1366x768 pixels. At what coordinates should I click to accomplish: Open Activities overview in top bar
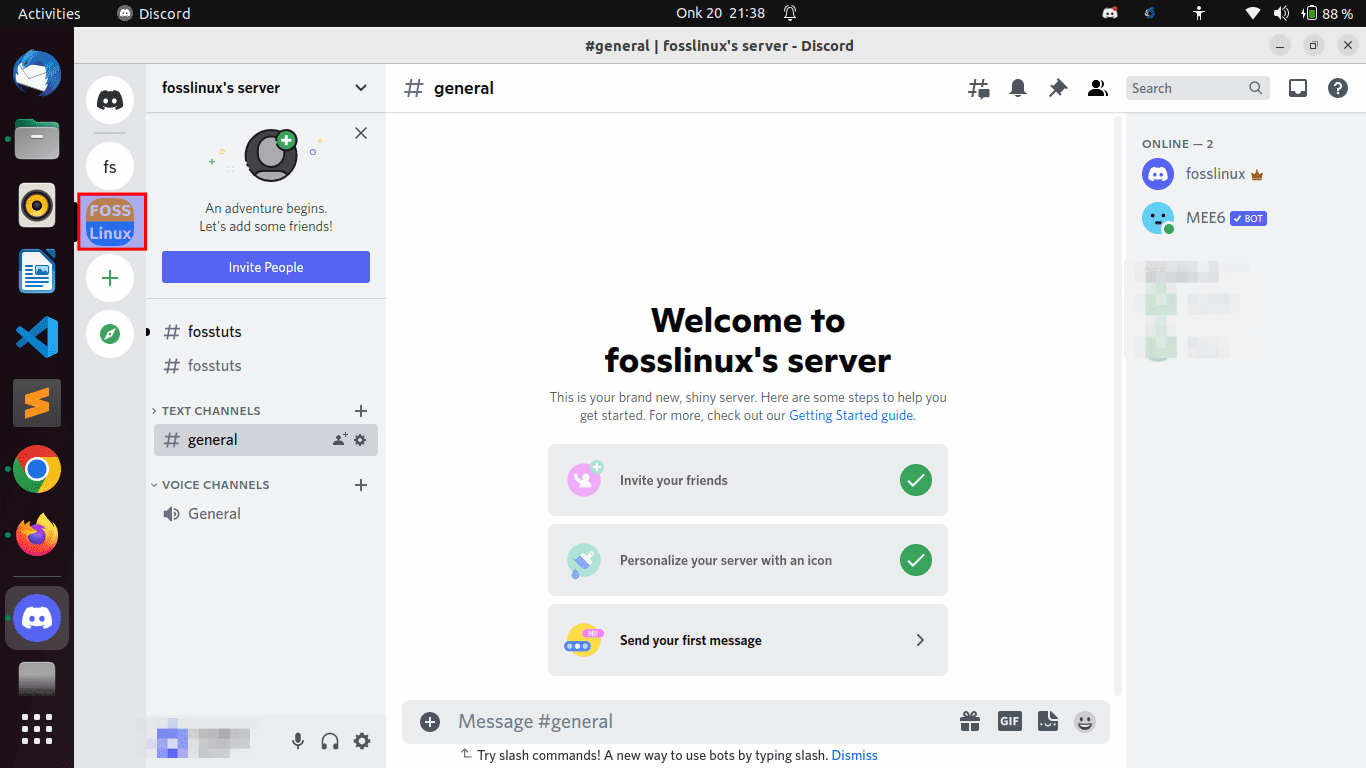[49, 13]
